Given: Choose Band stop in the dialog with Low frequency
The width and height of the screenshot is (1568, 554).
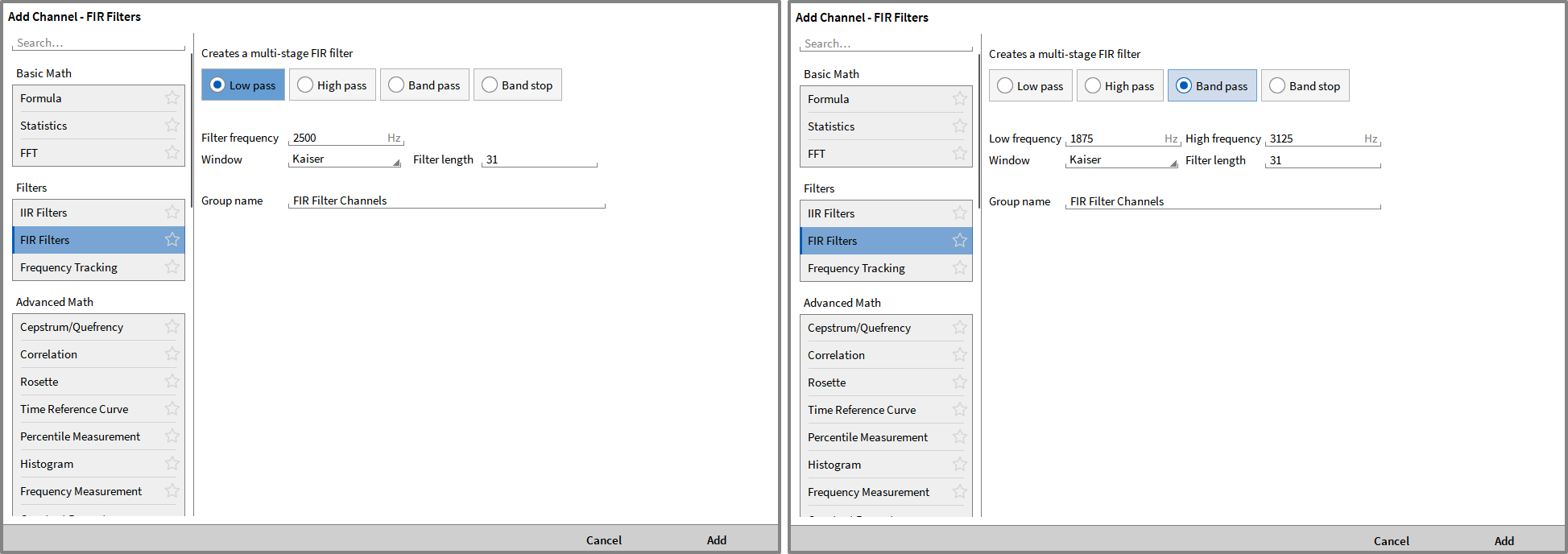Looking at the screenshot, I should pos(1305,86).
